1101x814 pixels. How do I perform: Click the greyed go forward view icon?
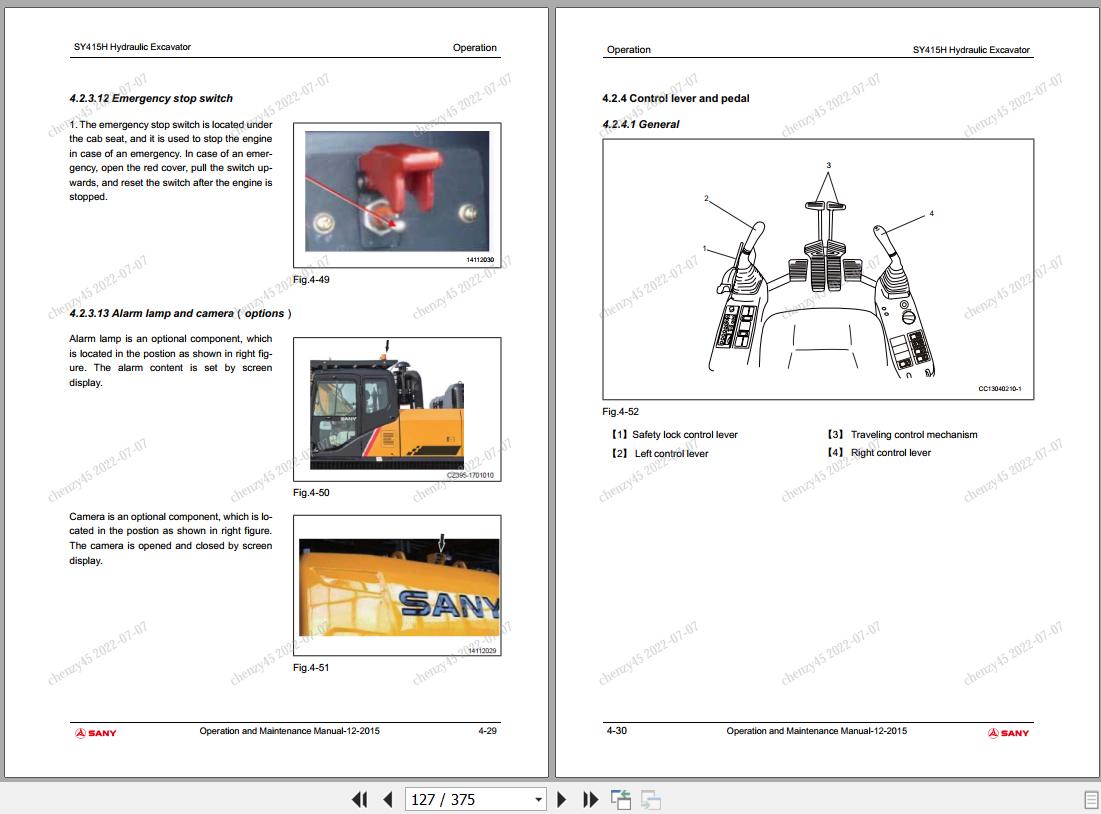tap(651, 799)
